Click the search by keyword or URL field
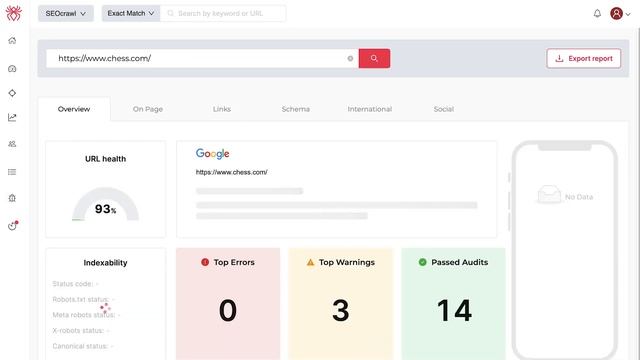Image resolution: width=640 pixels, height=360 pixels. [223, 13]
